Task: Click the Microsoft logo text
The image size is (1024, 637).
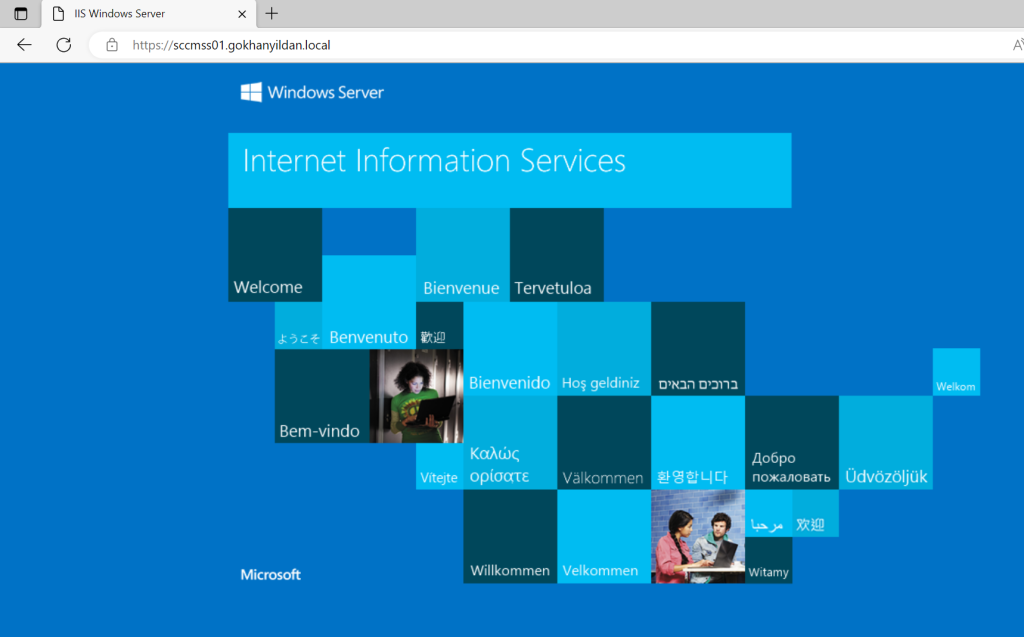Action: tap(270, 574)
